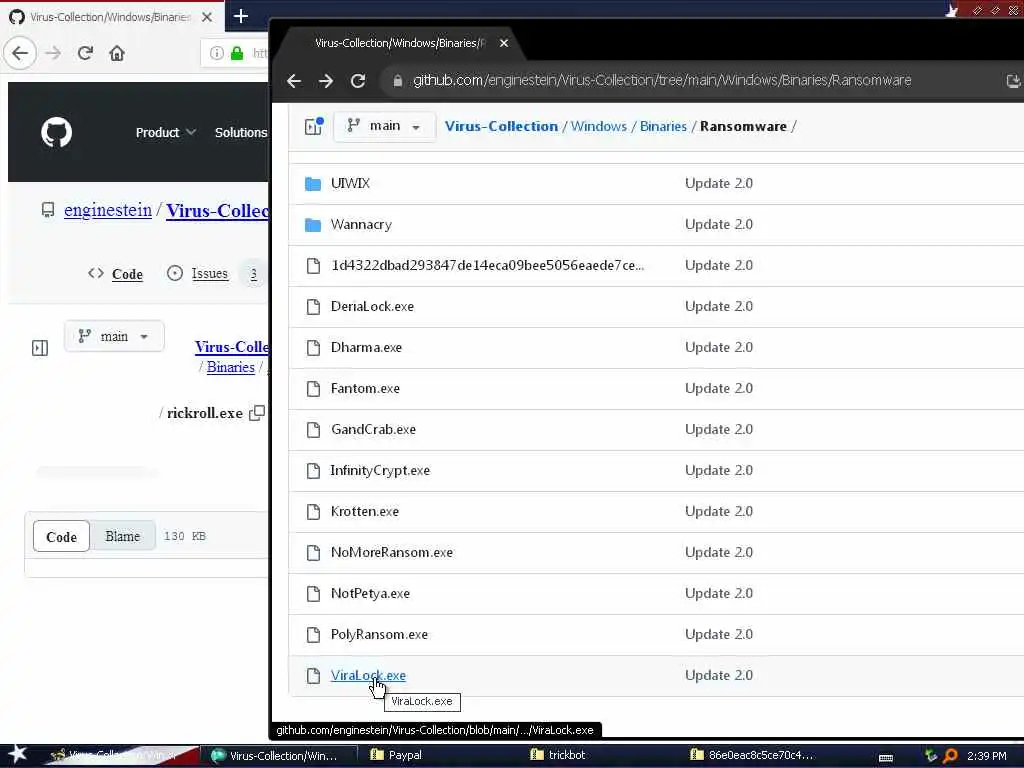
Task: Go forward in the front browser window
Action: pos(325,80)
